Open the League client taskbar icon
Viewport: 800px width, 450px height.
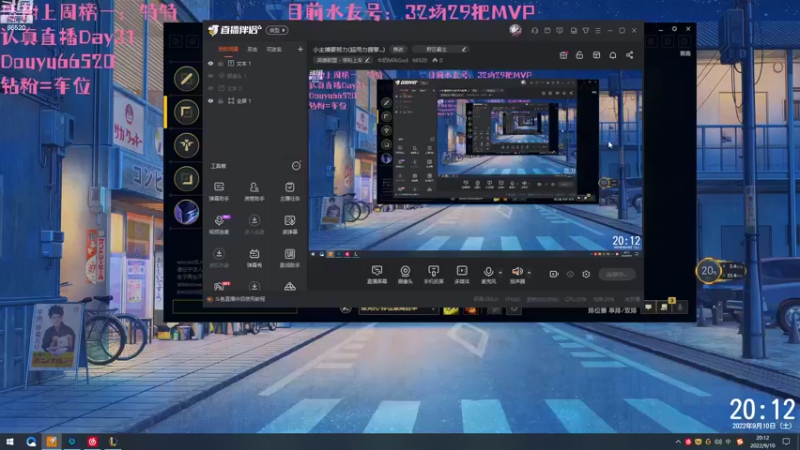(x=113, y=441)
